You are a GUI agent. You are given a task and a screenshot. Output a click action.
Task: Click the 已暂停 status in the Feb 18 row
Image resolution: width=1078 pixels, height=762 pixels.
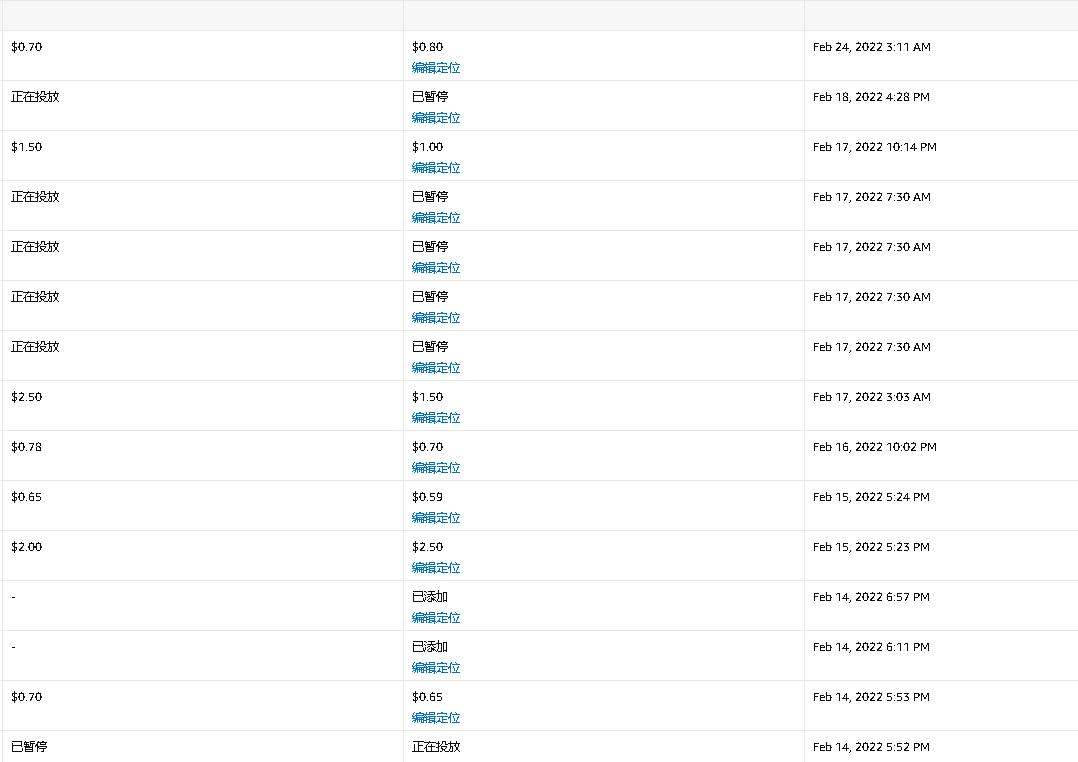point(427,97)
